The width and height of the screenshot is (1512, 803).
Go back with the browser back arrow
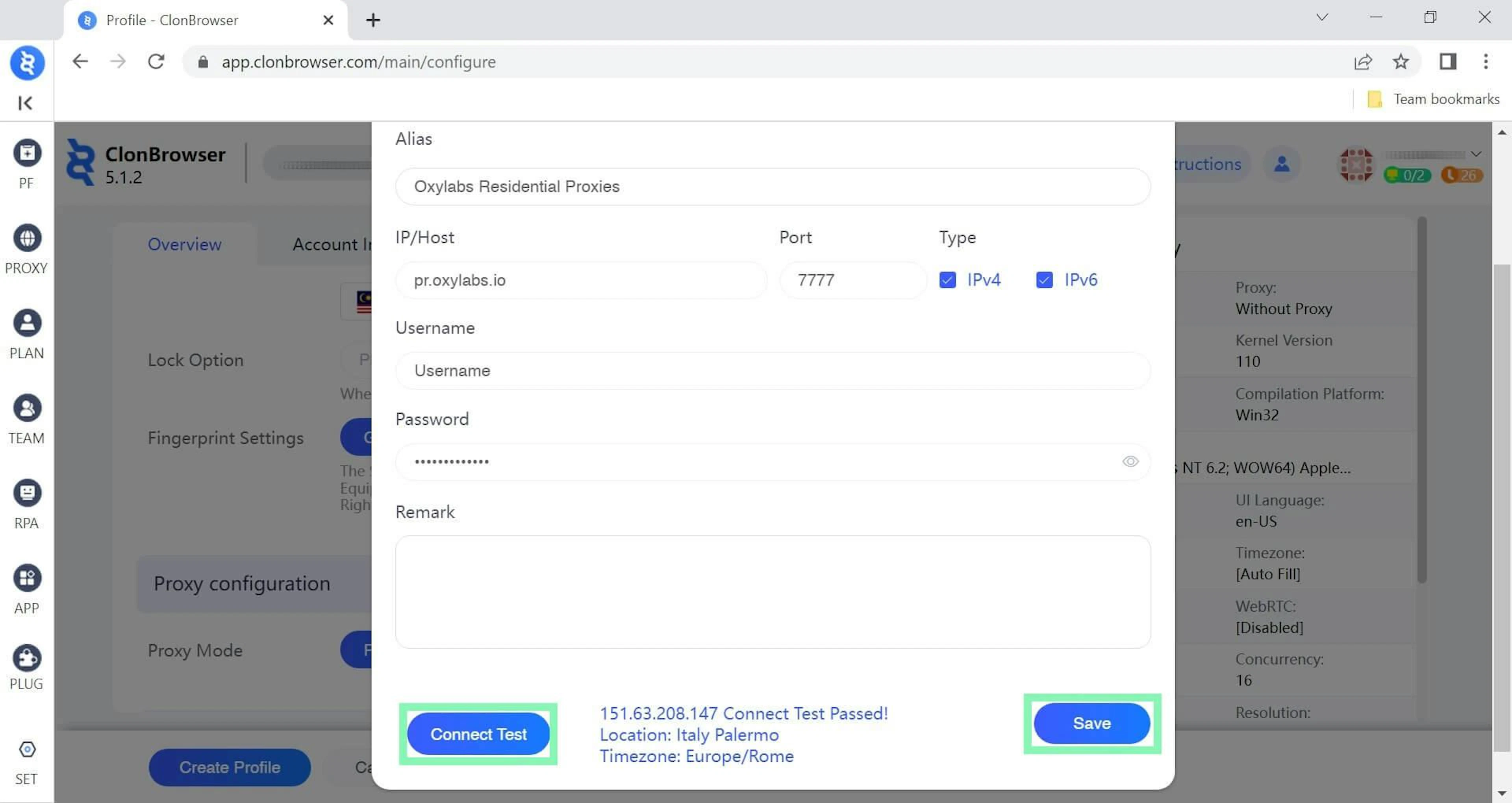[80, 62]
